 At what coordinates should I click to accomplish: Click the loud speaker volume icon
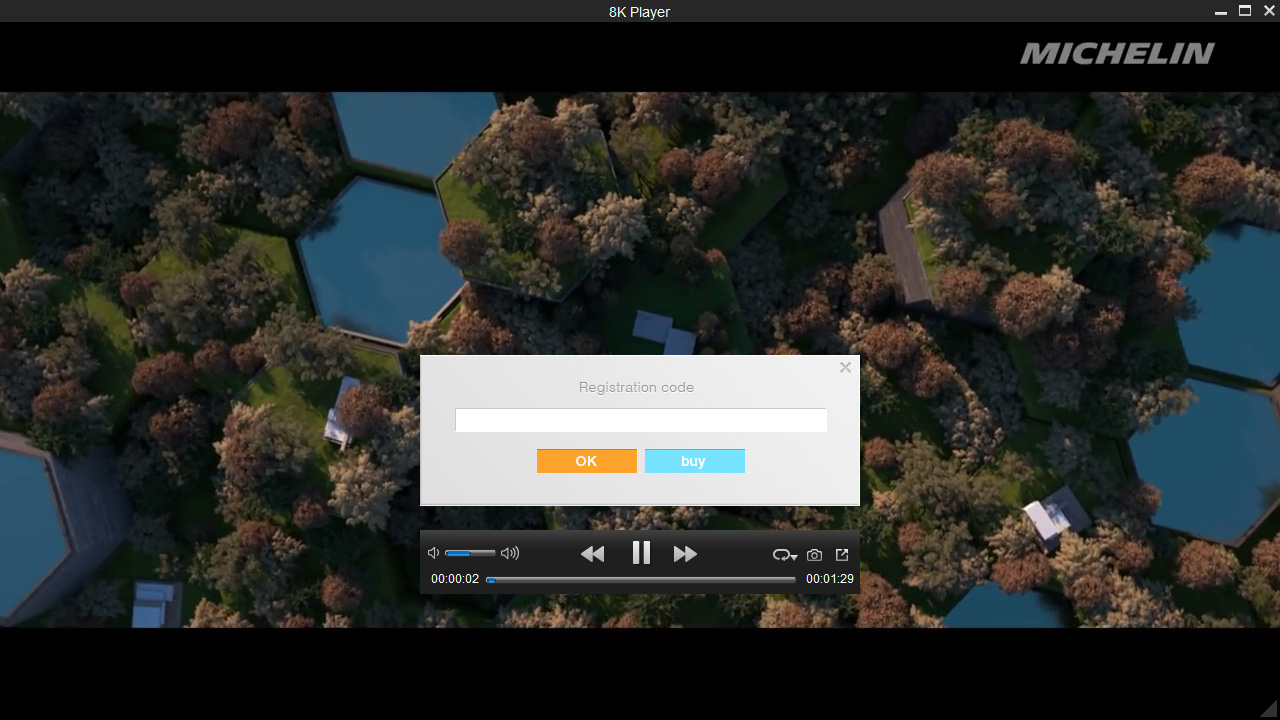coord(510,553)
